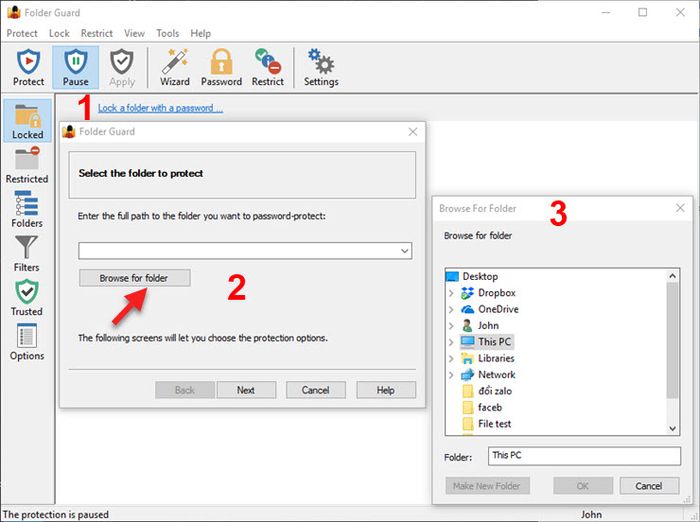Screen dimensions: 700x522
Task: Select the Dropbox folder icon
Action: pos(467,293)
